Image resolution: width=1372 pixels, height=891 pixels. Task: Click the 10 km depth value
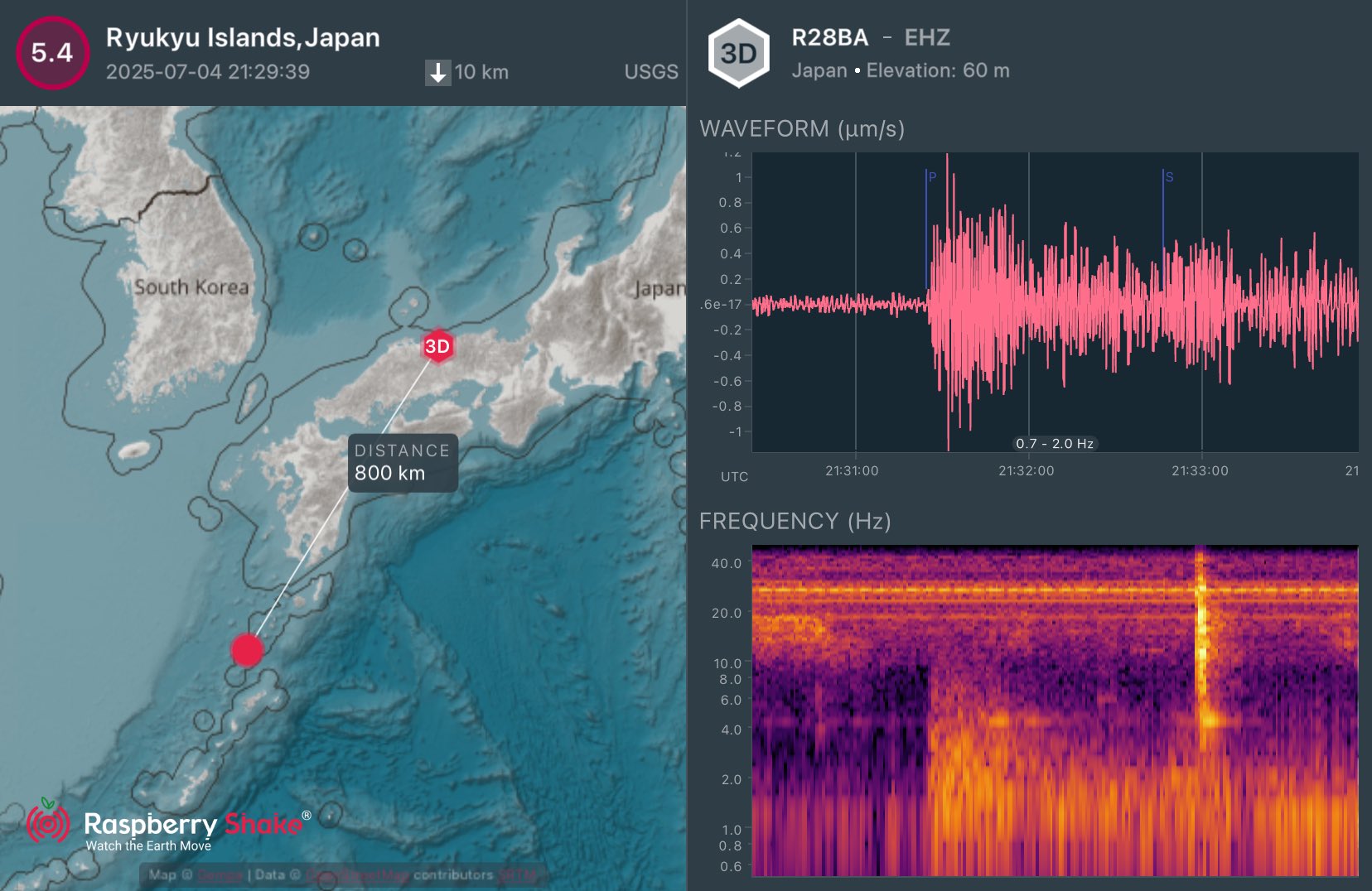(481, 72)
